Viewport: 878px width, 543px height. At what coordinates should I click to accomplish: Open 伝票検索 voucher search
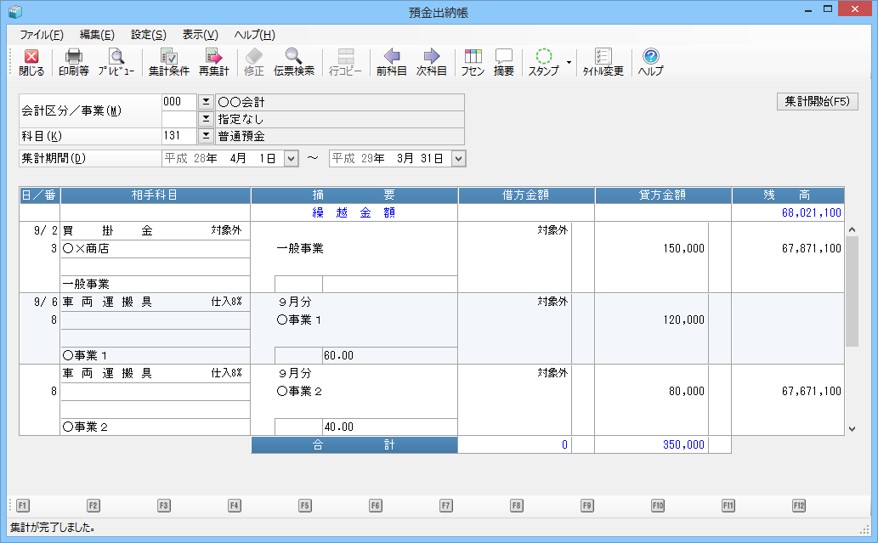tap(293, 62)
